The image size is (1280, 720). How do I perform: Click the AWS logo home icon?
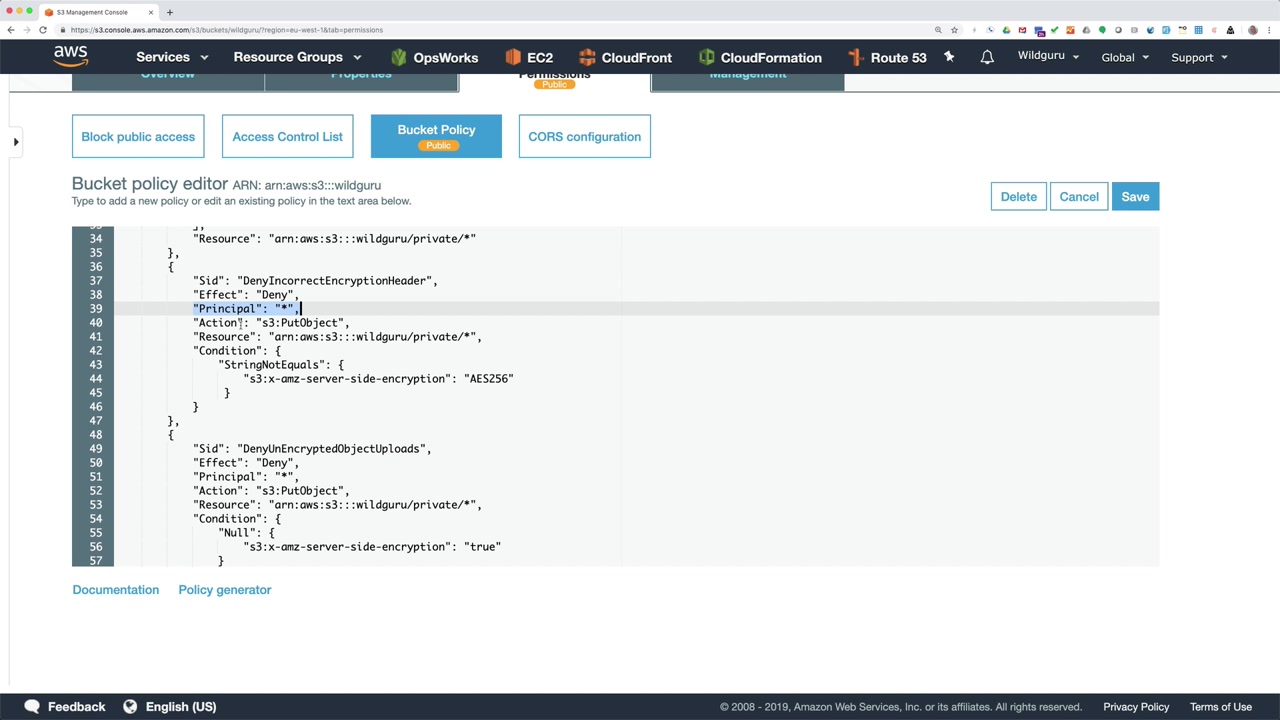pos(71,57)
